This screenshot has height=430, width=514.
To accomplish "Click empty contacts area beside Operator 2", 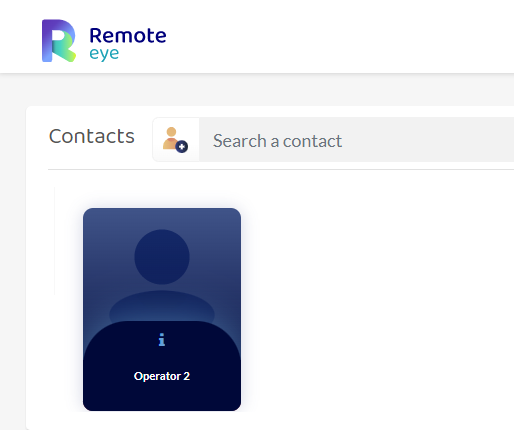I will pos(377,300).
